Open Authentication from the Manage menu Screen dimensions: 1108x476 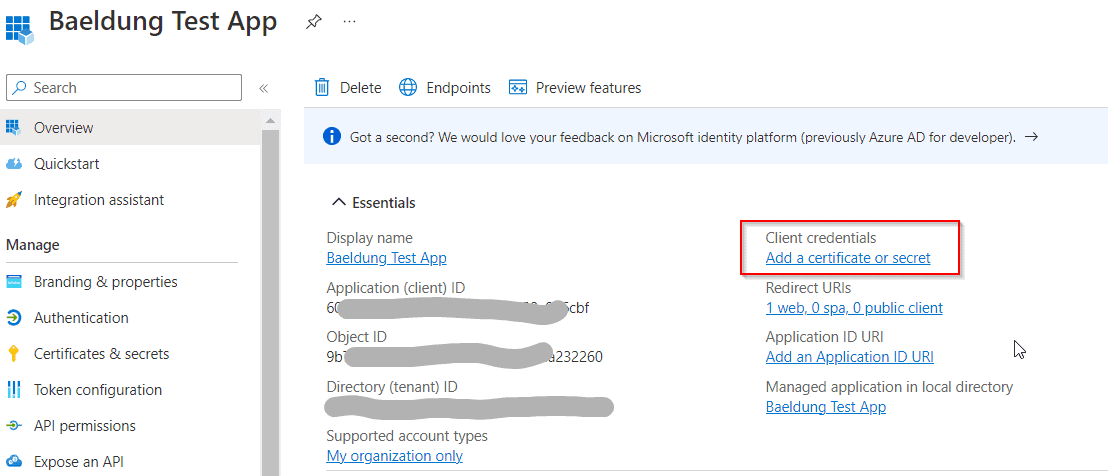coord(81,318)
